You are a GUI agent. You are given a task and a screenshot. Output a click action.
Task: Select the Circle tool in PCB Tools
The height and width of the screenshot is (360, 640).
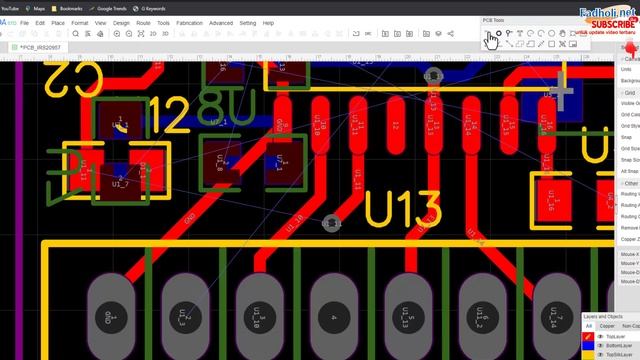coord(551,33)
